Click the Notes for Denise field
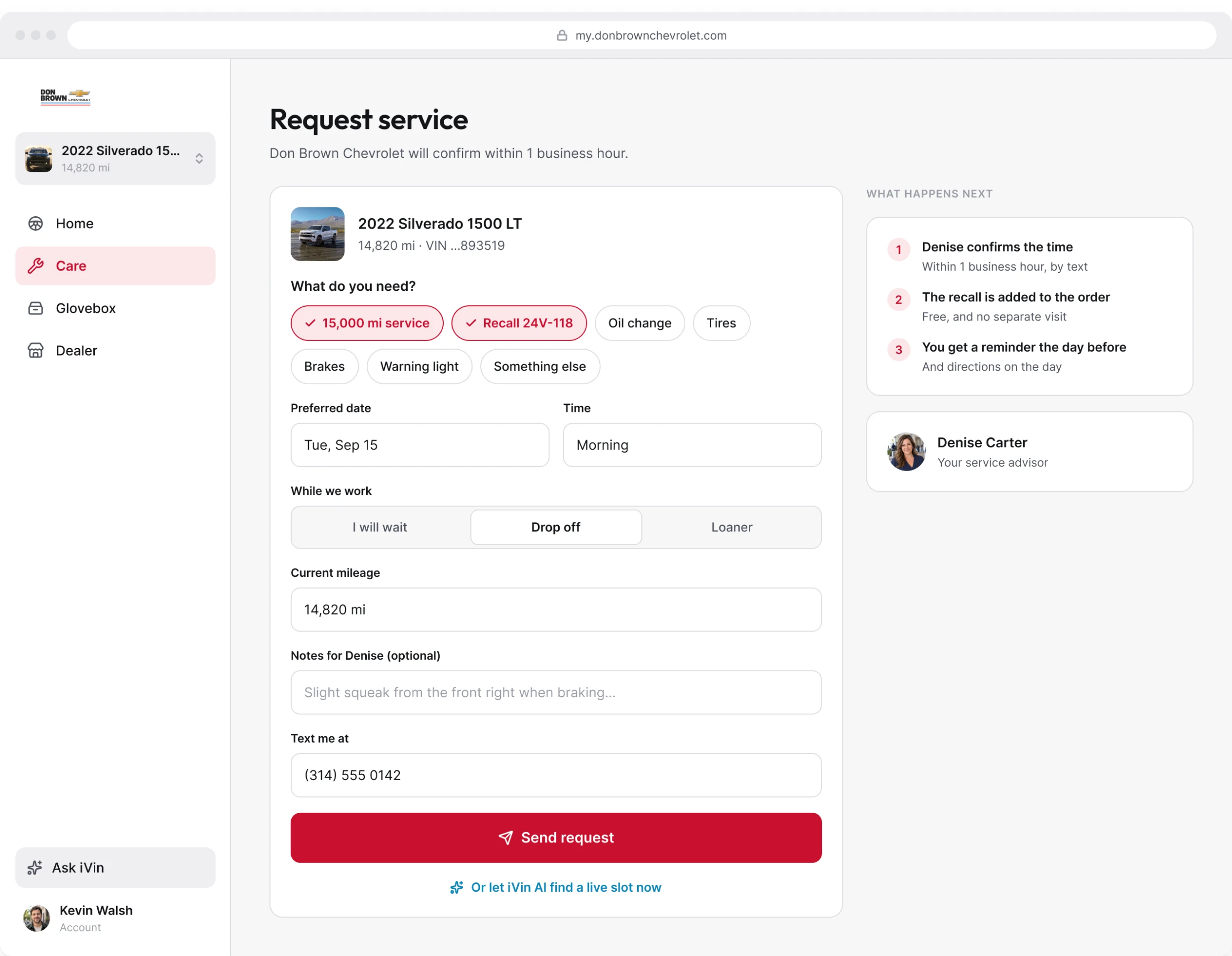The width and height of the screenshot is (1232, 956). tap(556, 692)
